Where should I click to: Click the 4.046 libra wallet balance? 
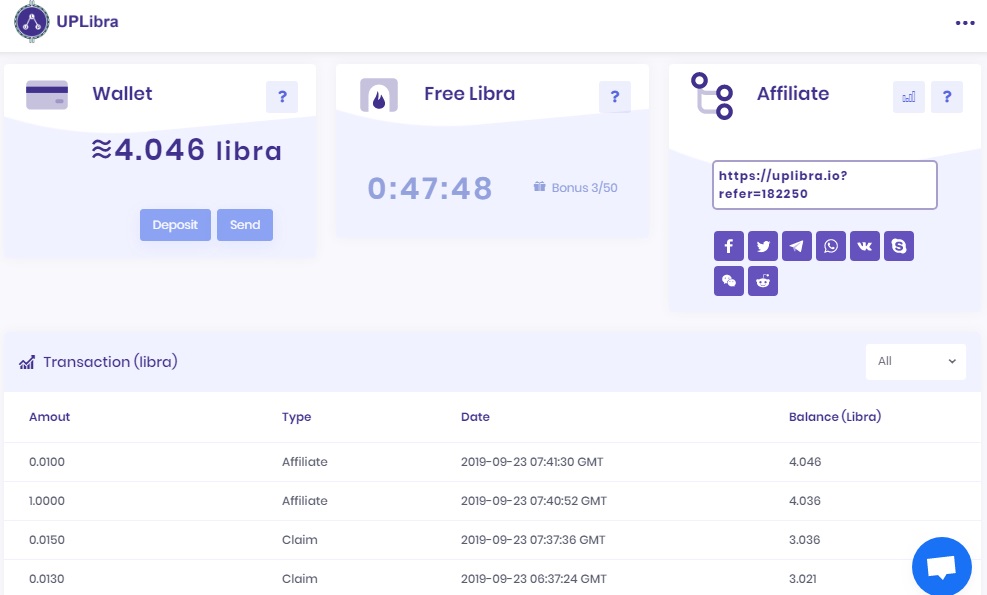coord(186,150)
